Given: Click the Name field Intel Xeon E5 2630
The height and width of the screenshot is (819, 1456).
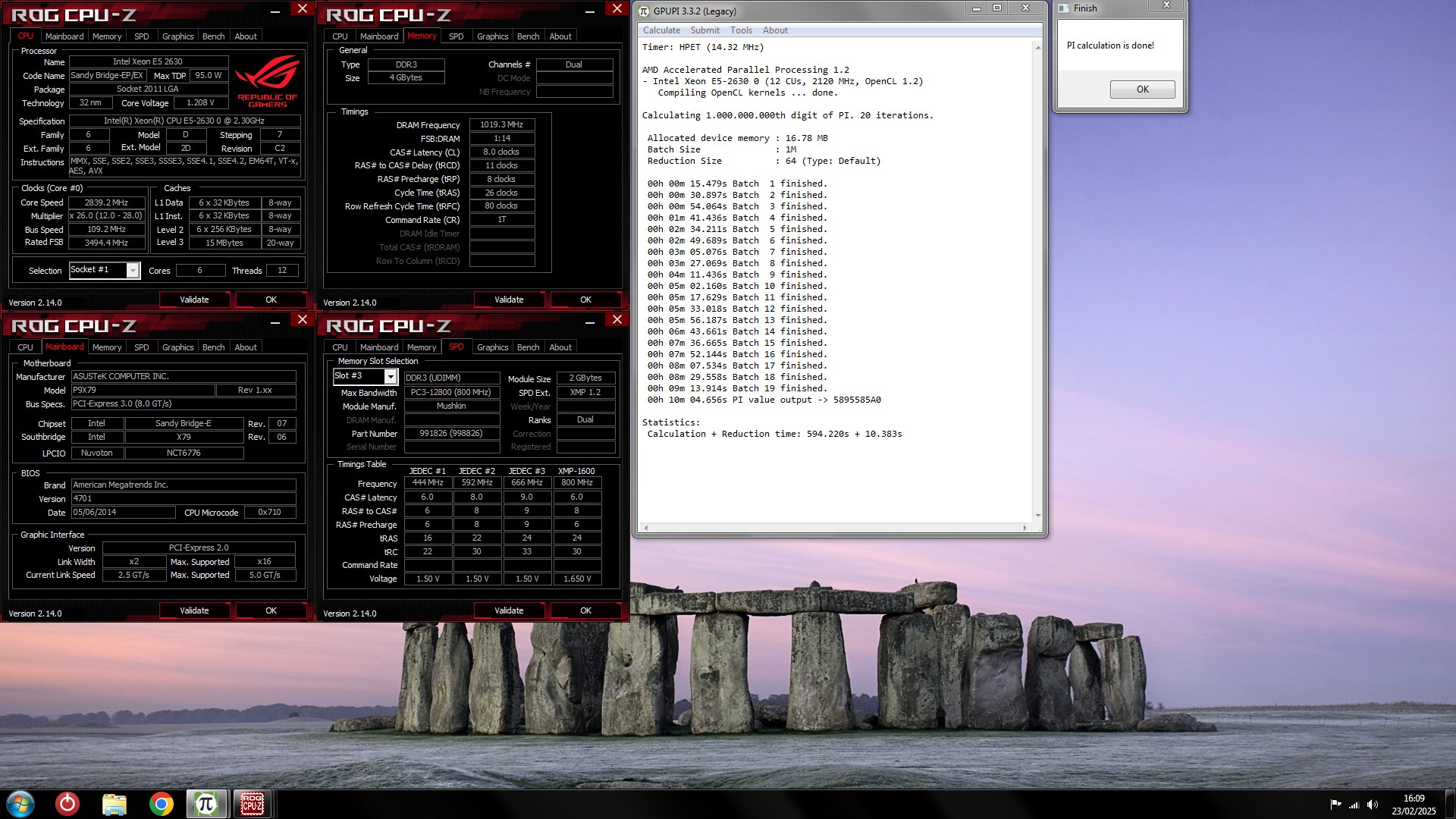Looking at the screenshot, I should click(x=148, y=61).
